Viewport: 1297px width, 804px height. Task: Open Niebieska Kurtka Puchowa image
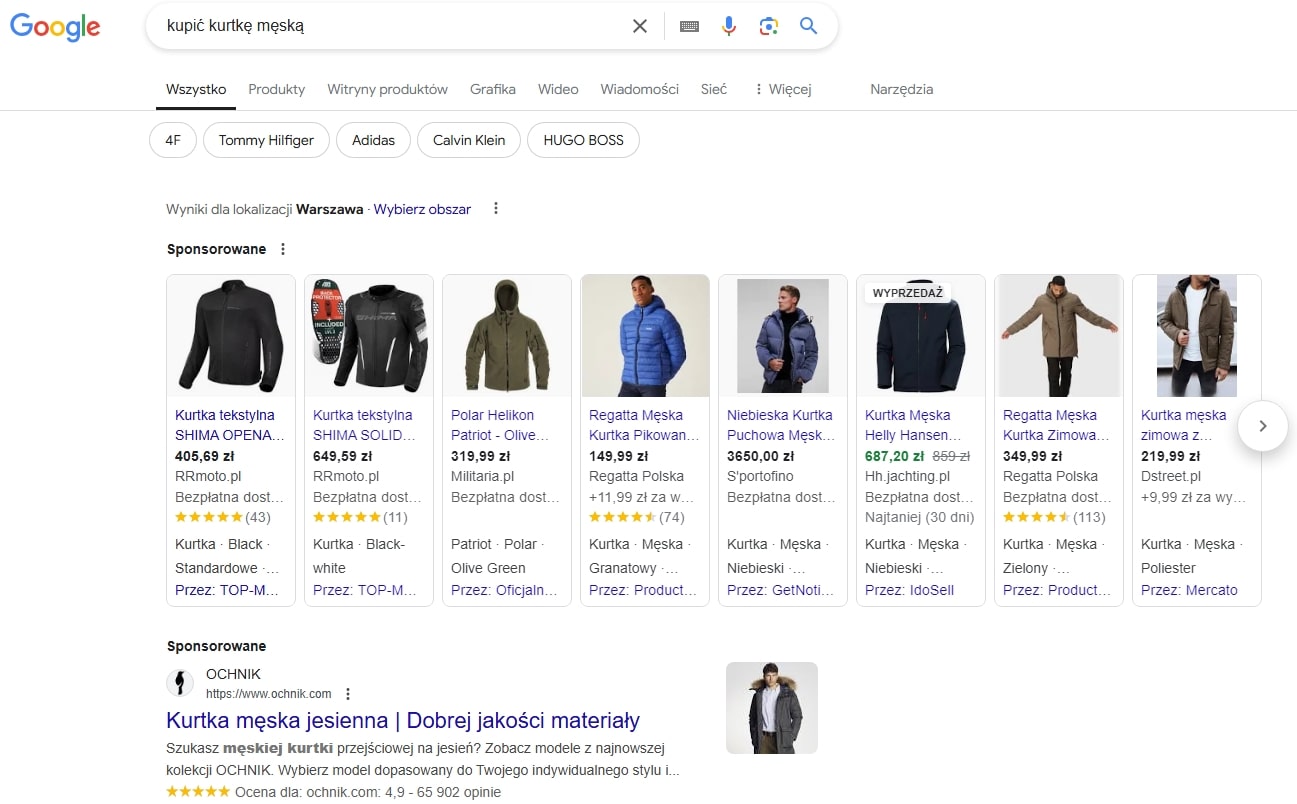783,336
